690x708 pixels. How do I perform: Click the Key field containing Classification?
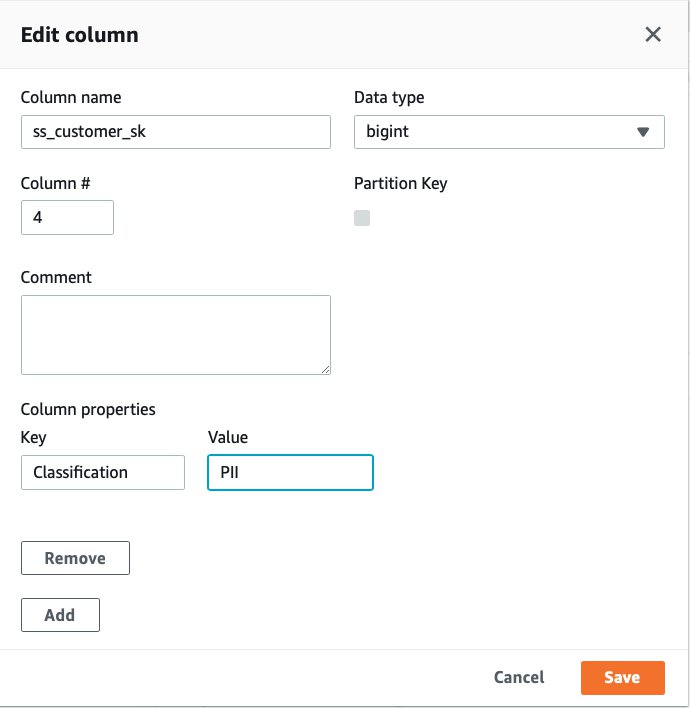103,472
